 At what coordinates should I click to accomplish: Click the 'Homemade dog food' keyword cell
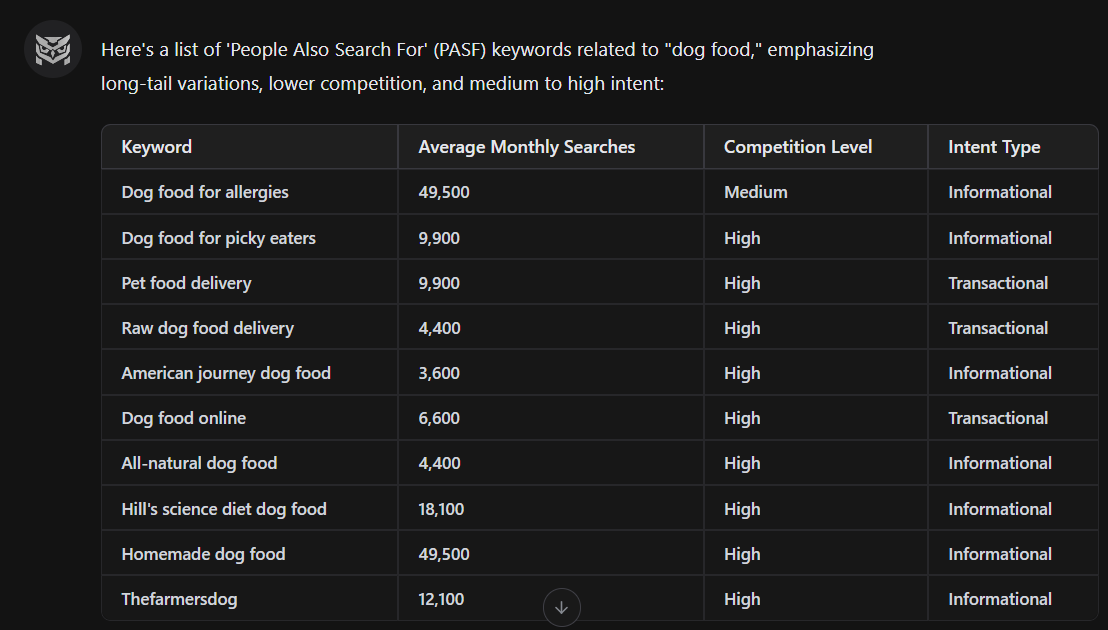(203, 553)
